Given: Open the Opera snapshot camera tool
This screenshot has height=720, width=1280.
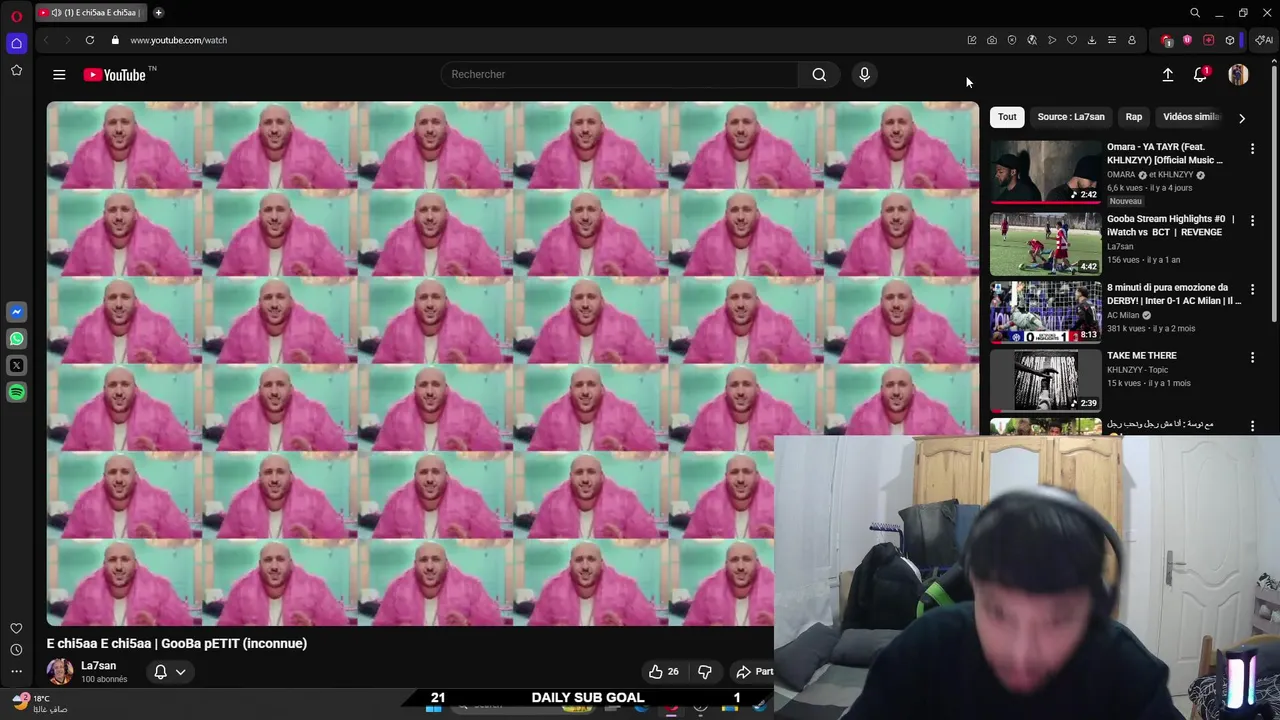Looking at the screenshot, I should [991, 40].
